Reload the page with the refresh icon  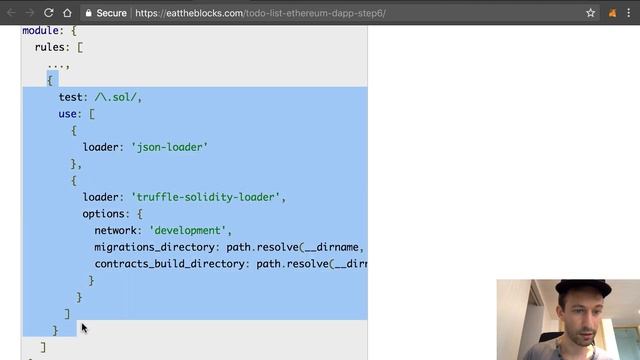click(x=49, y=13)
